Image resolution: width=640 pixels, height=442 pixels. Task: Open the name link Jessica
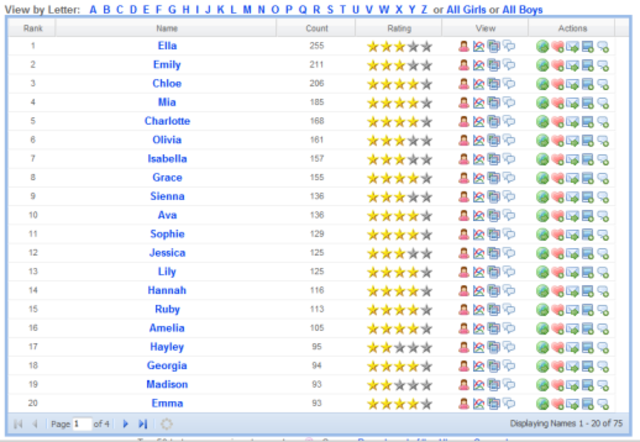[x=167, y=253]
